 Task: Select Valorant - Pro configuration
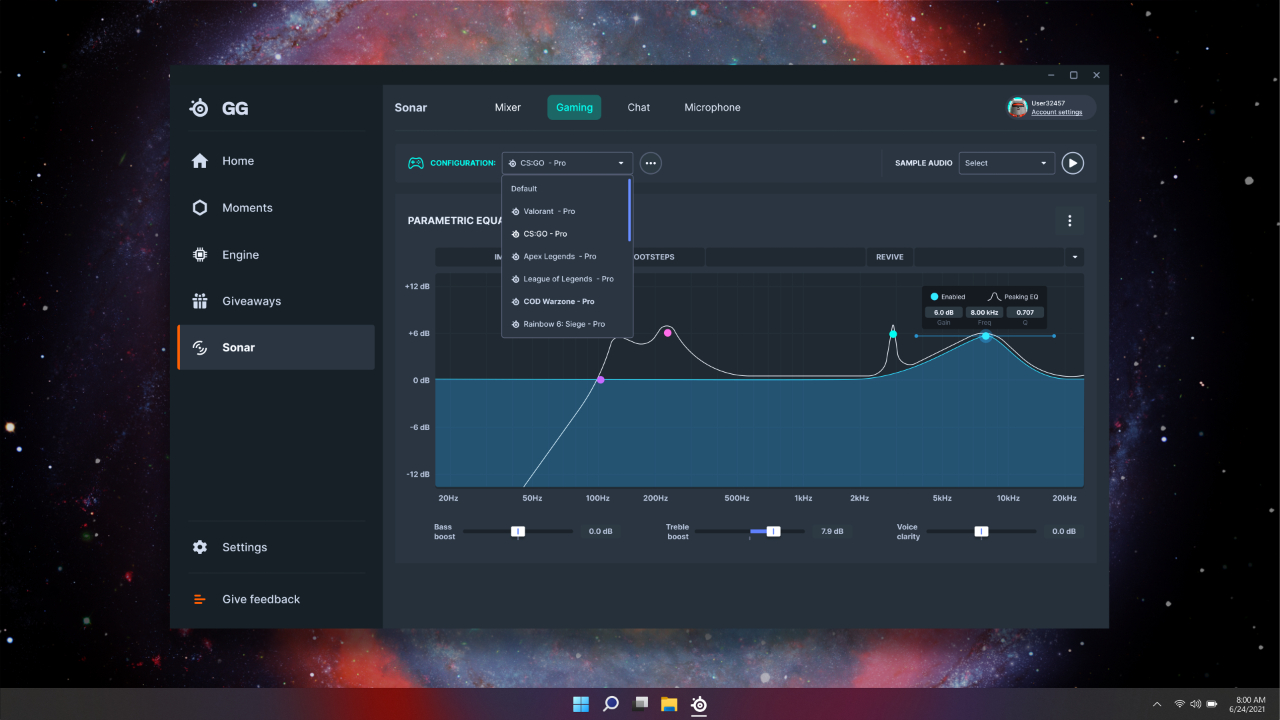549,211
